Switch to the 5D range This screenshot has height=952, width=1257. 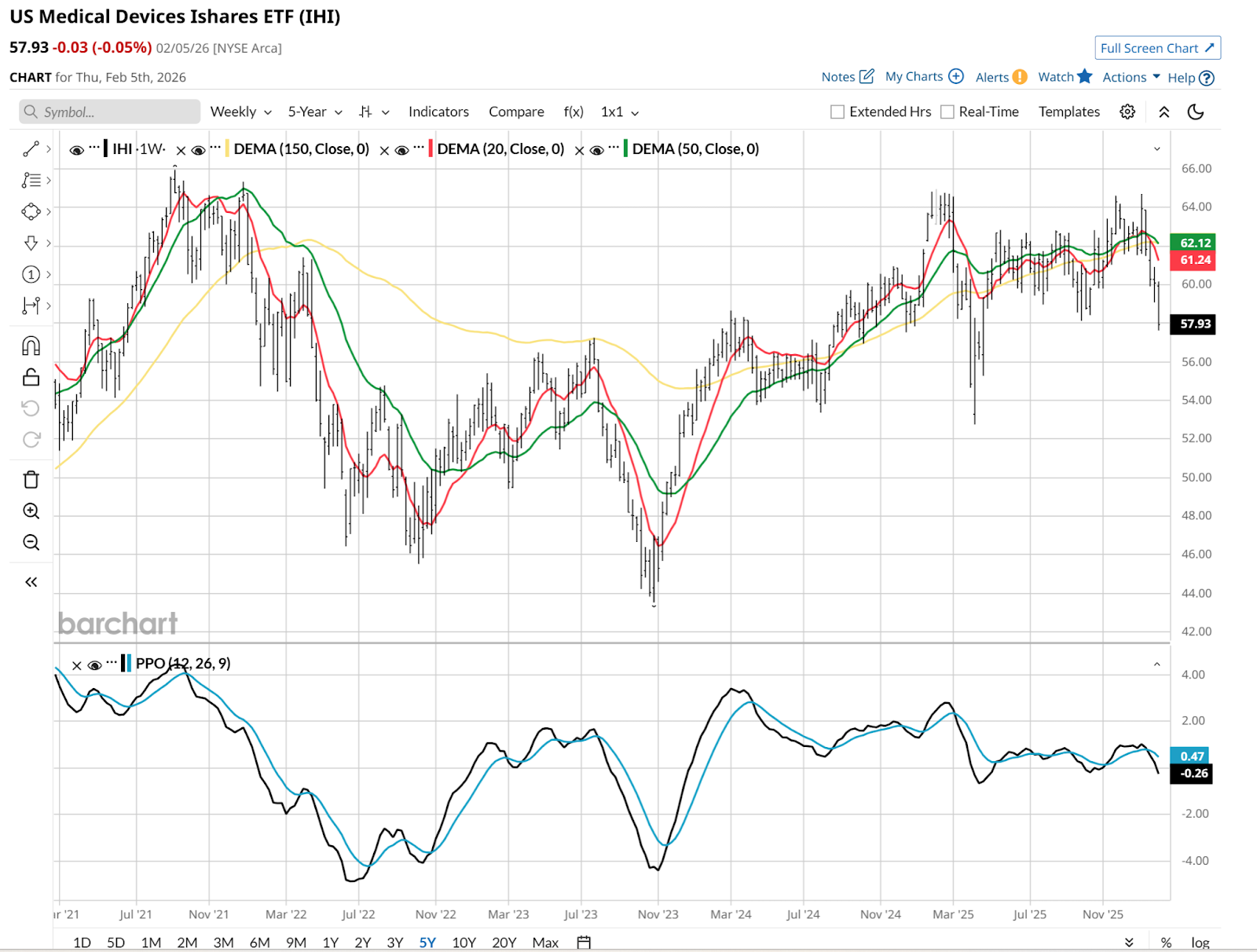tap(115, 942)
